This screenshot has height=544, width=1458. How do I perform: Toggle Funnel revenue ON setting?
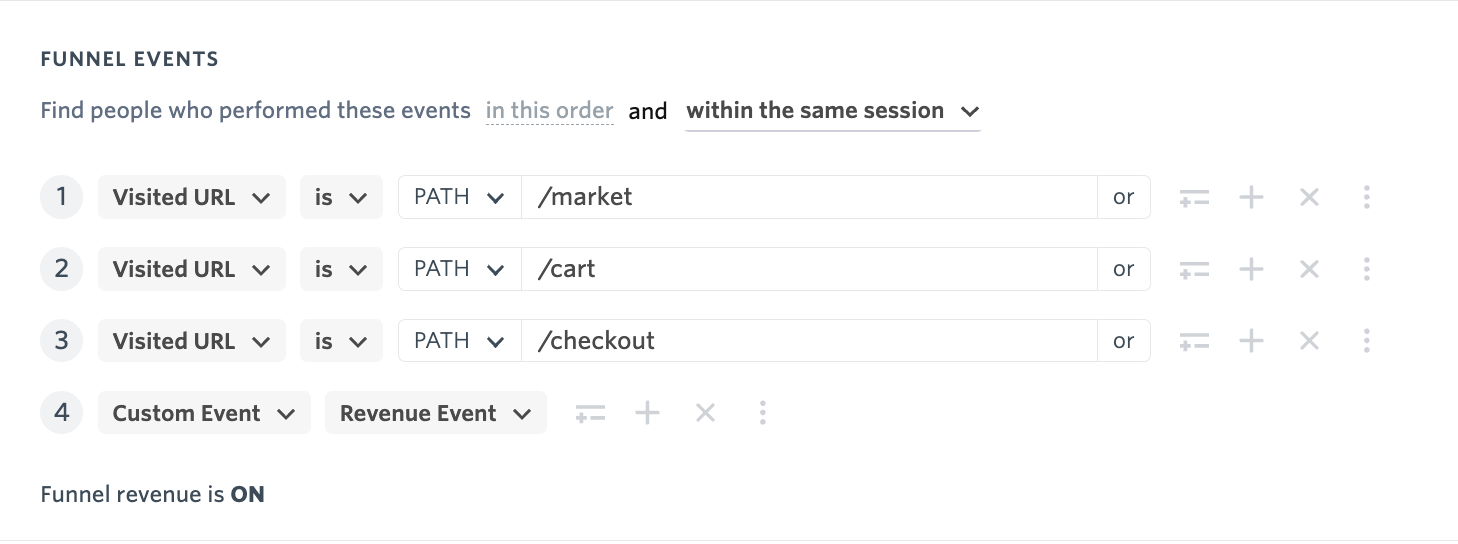[x=248, y=494]
